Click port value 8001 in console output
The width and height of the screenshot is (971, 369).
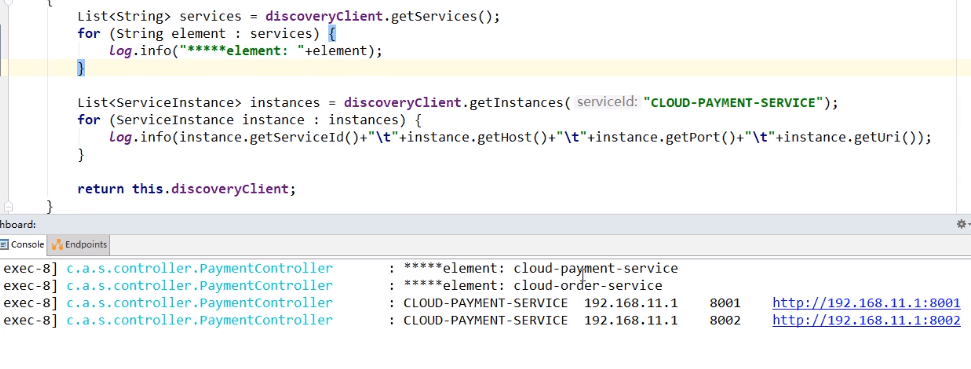(x=725, y=303)
